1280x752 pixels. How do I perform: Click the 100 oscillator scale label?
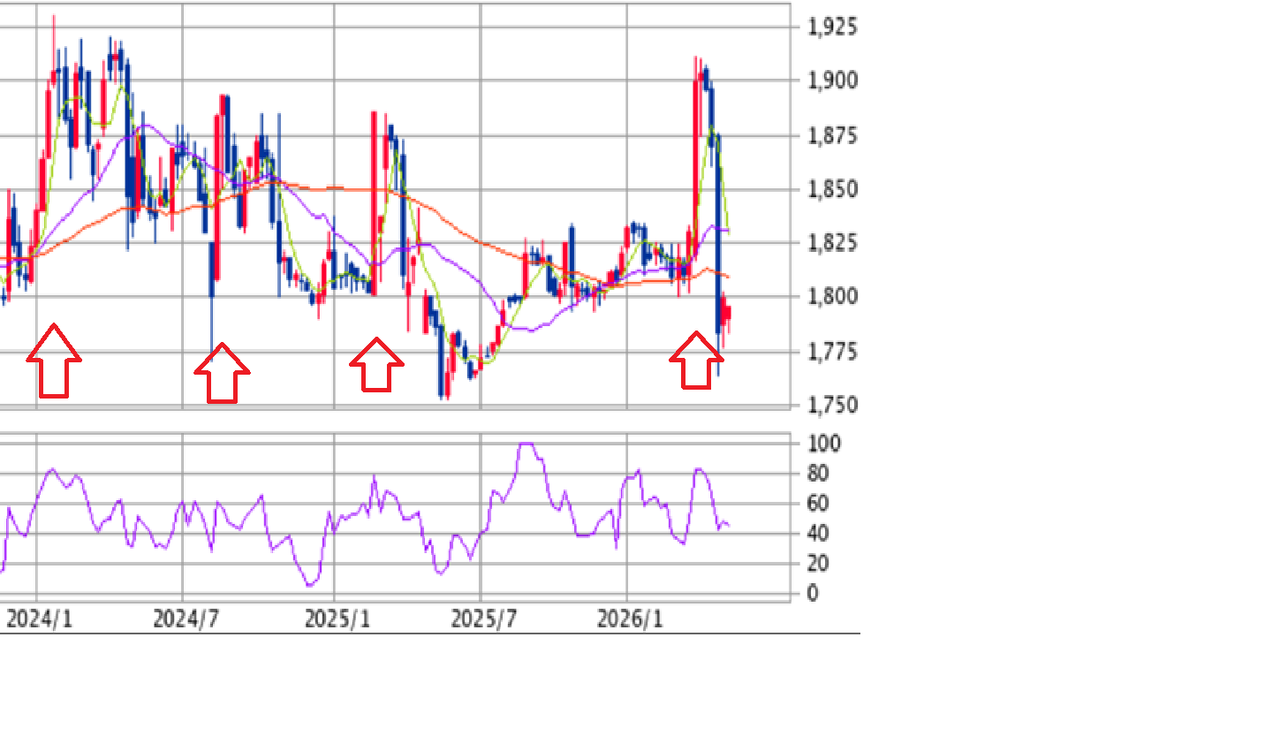coord(825,443)
